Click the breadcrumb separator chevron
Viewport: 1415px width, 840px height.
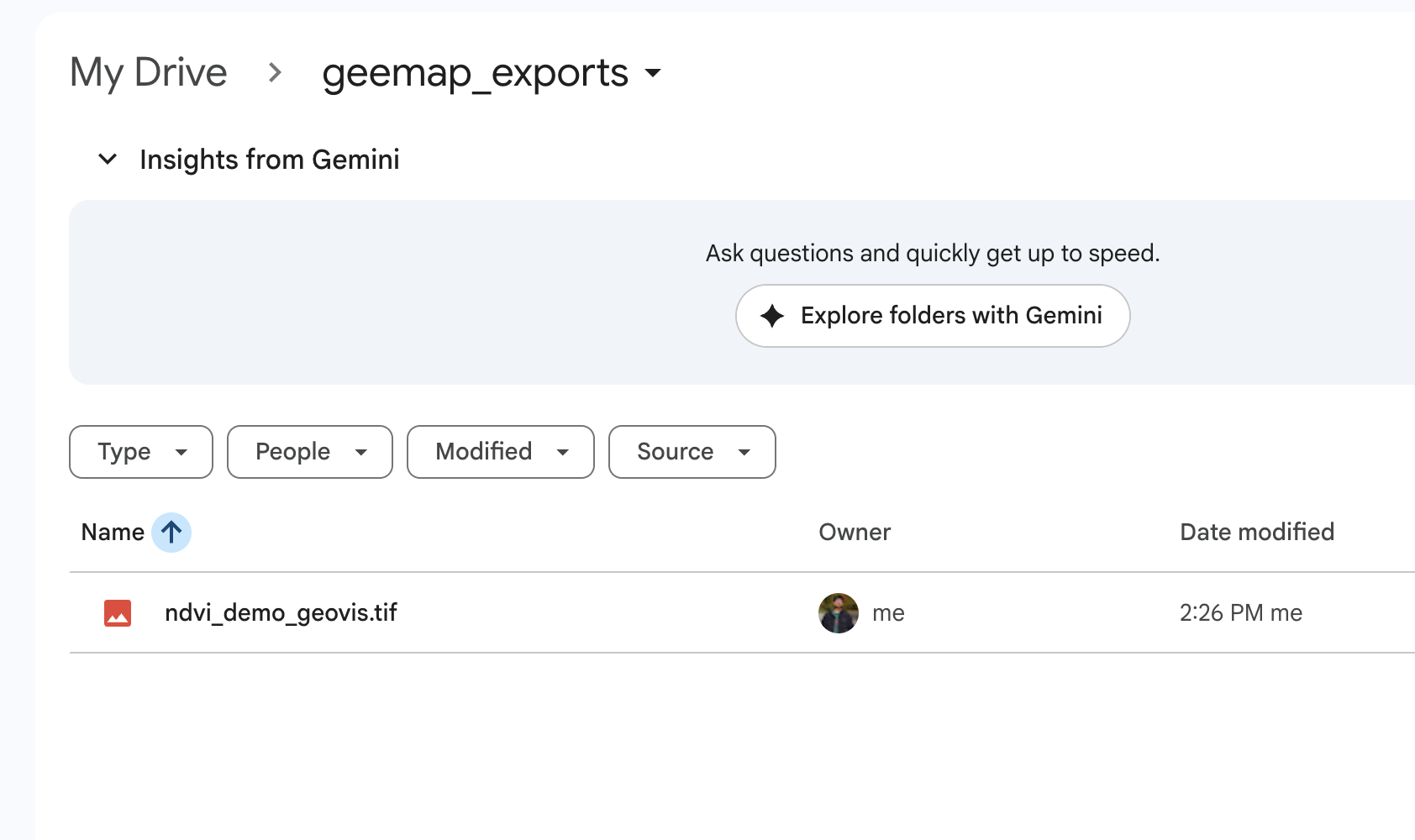point(275,73)
